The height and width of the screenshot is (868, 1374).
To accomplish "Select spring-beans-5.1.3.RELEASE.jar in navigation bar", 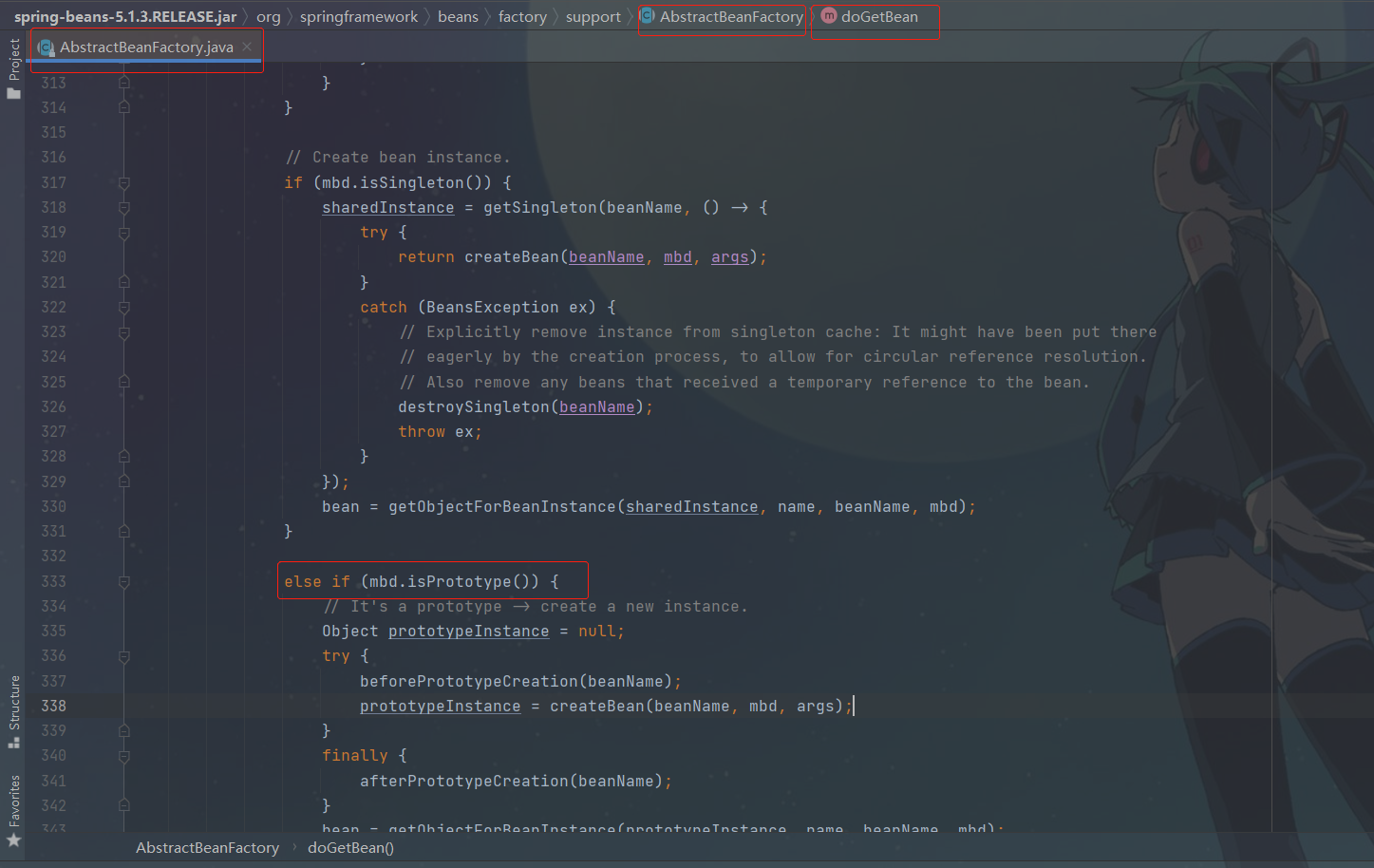I will tap(124, 17).
